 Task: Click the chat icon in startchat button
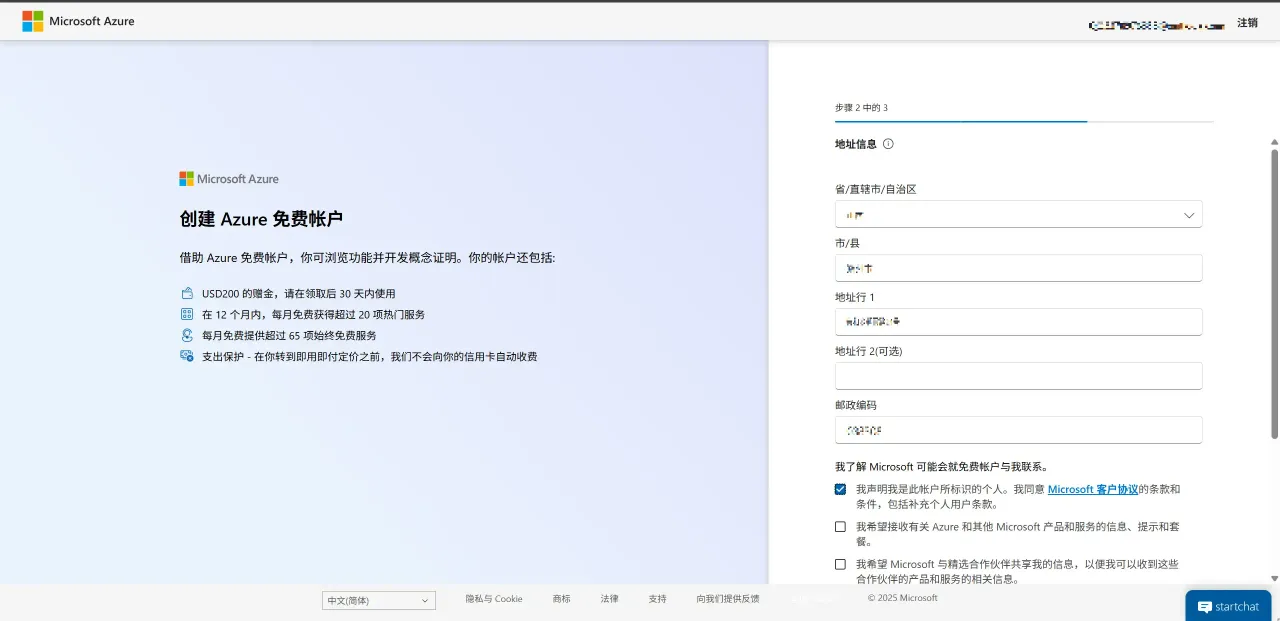coord(1205,607)
